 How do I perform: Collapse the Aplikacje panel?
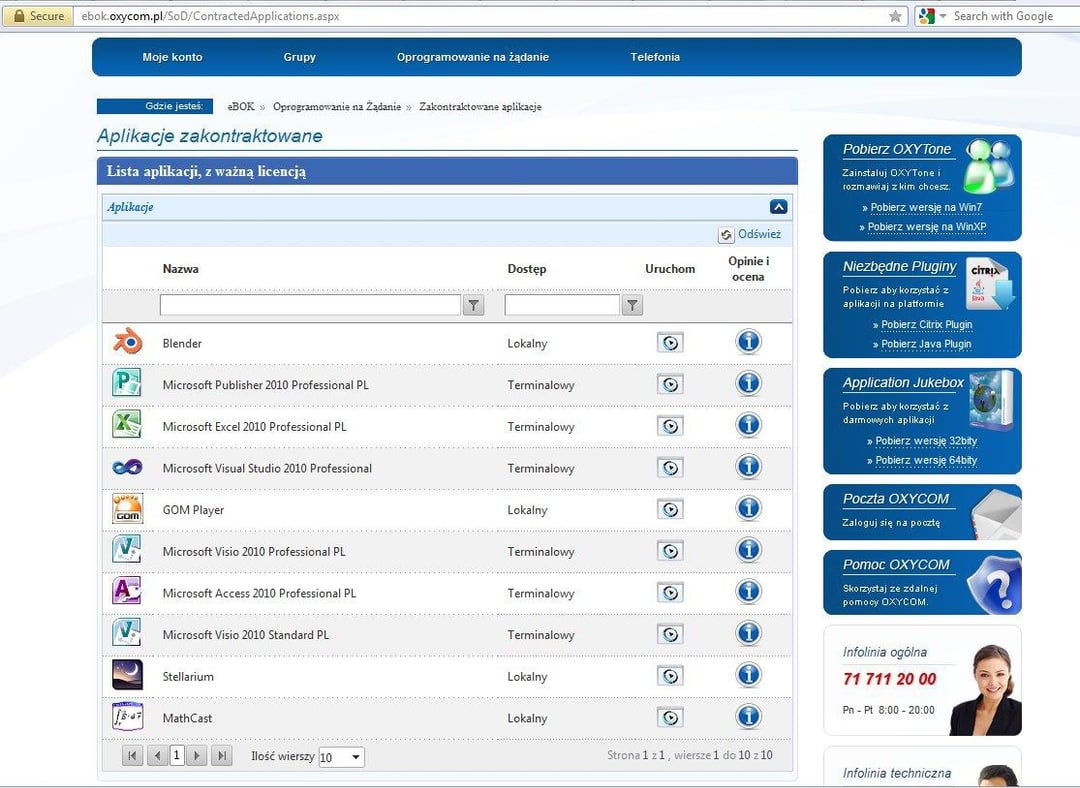coord(779,207)
